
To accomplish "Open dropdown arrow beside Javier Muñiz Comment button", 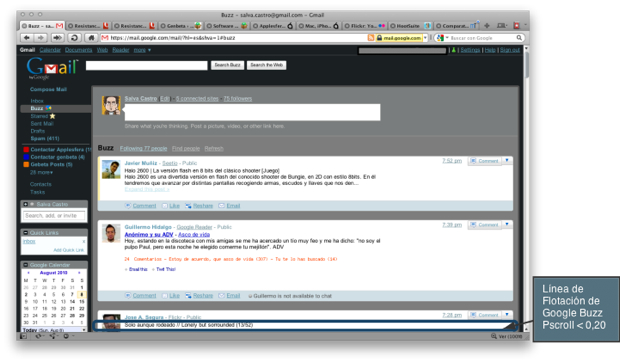I will point(507,161).
